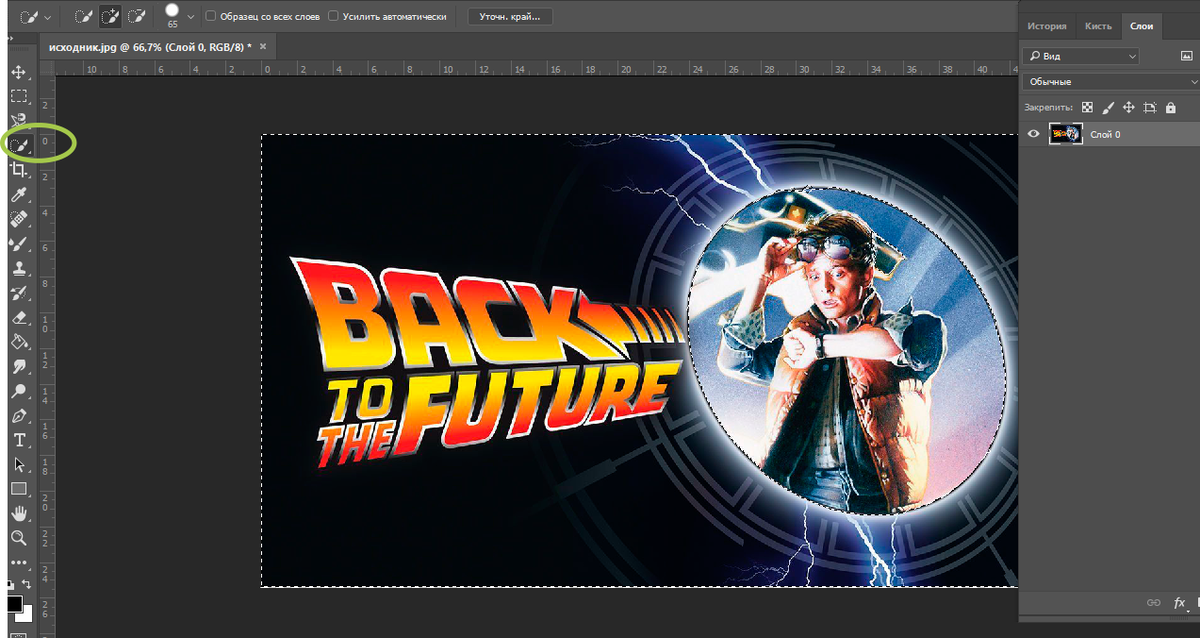
Task: Toggle pixel layer filter in Layers panel
Action: 1187,56
